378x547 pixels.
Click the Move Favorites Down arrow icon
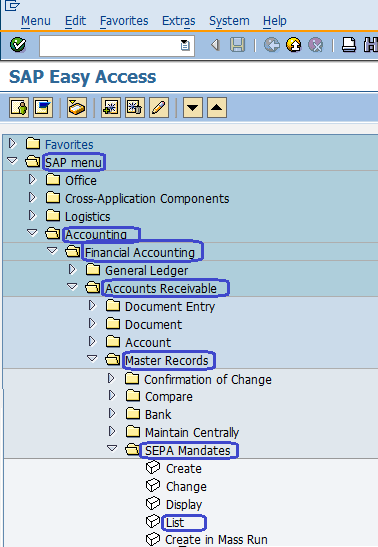(x=193, y=107)
